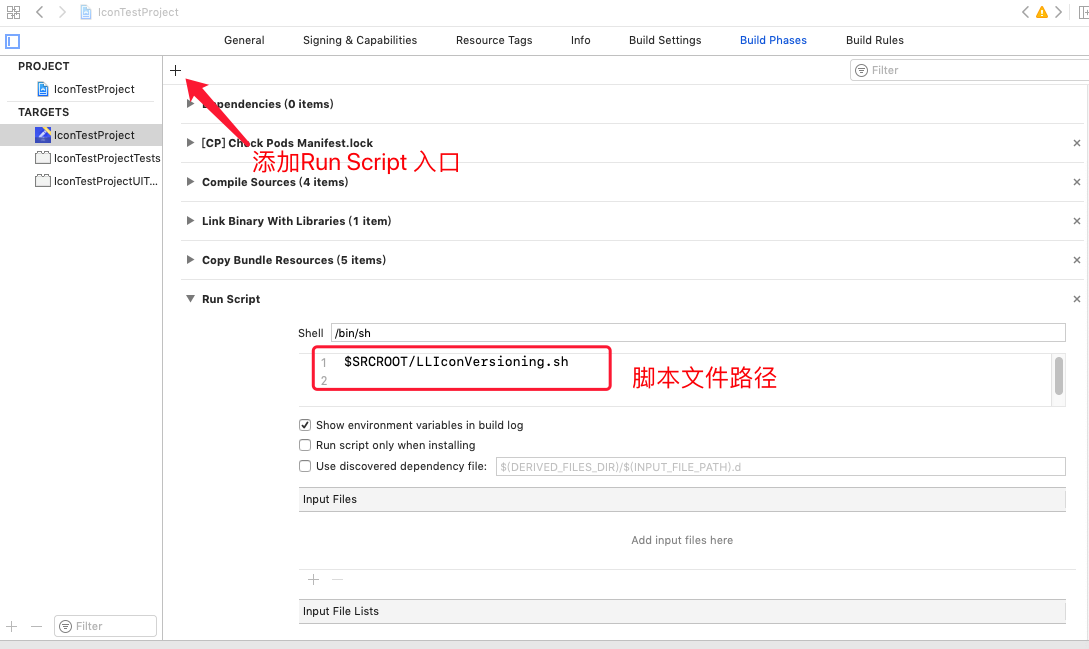Focus the build phases Filter field

click(972, 70)
